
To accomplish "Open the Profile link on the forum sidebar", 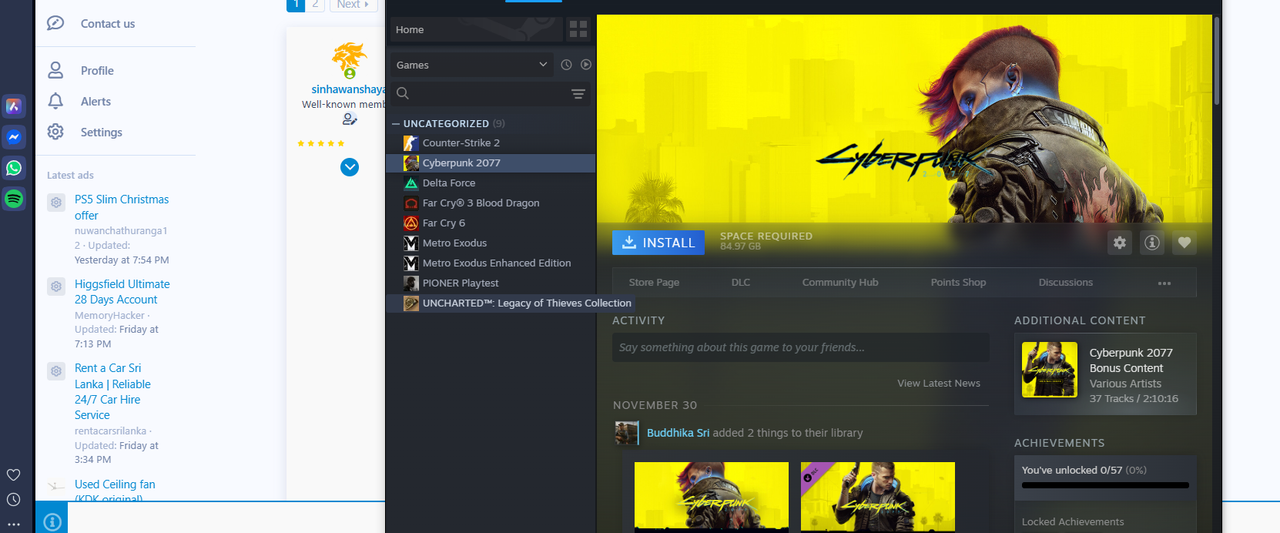I will (x=97, y=71).
